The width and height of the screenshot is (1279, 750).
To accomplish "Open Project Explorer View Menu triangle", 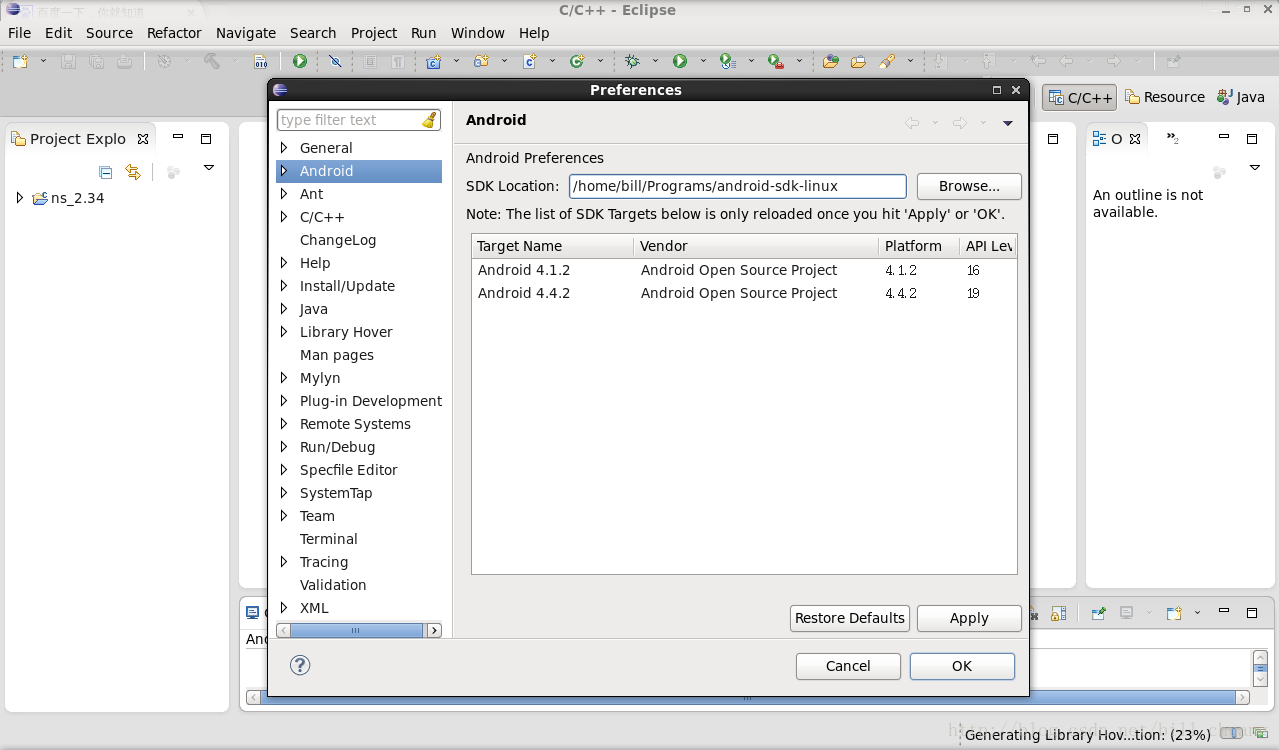I will [209, 168].
